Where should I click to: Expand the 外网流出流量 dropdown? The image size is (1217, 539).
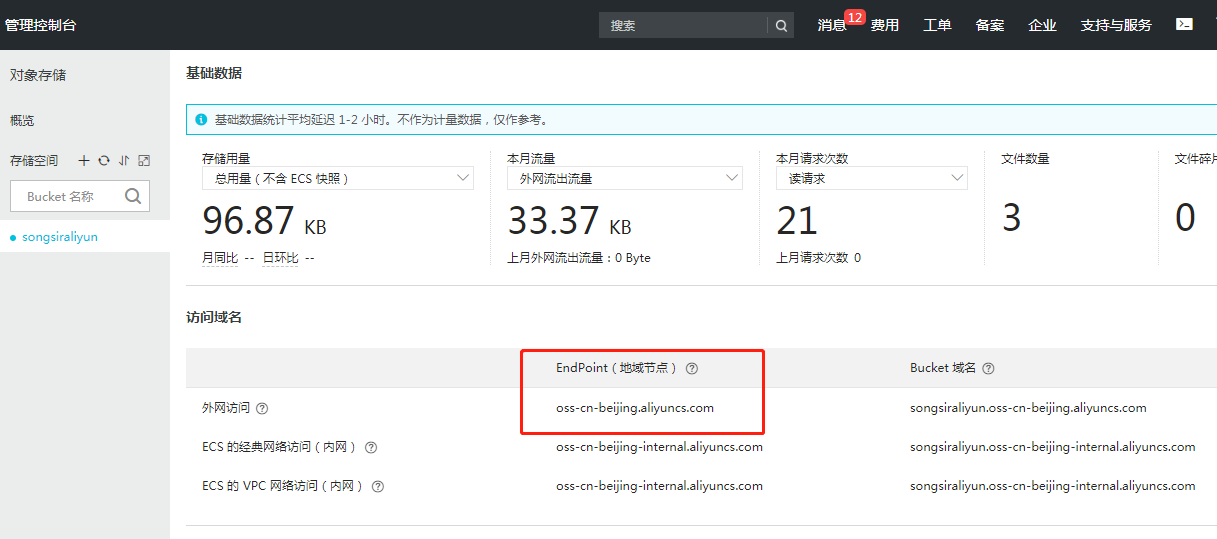[x=625, y=178]
